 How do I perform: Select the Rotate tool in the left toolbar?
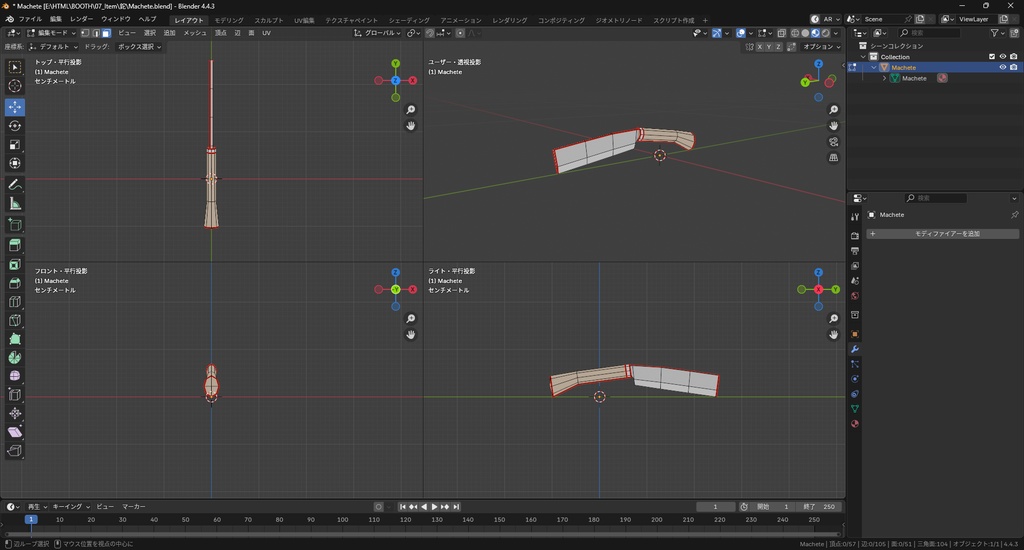14,125
